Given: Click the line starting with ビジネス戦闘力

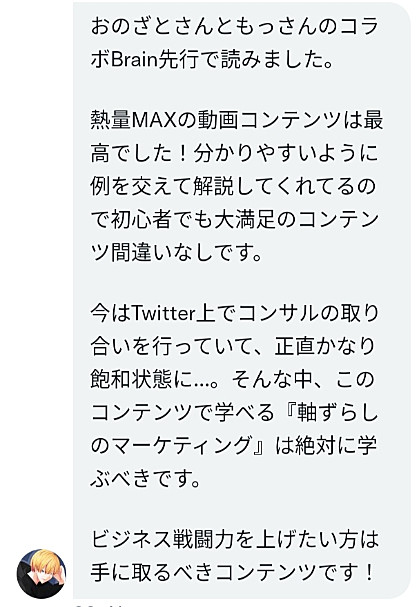Looking at the screenshot, I should coord(234,539).
